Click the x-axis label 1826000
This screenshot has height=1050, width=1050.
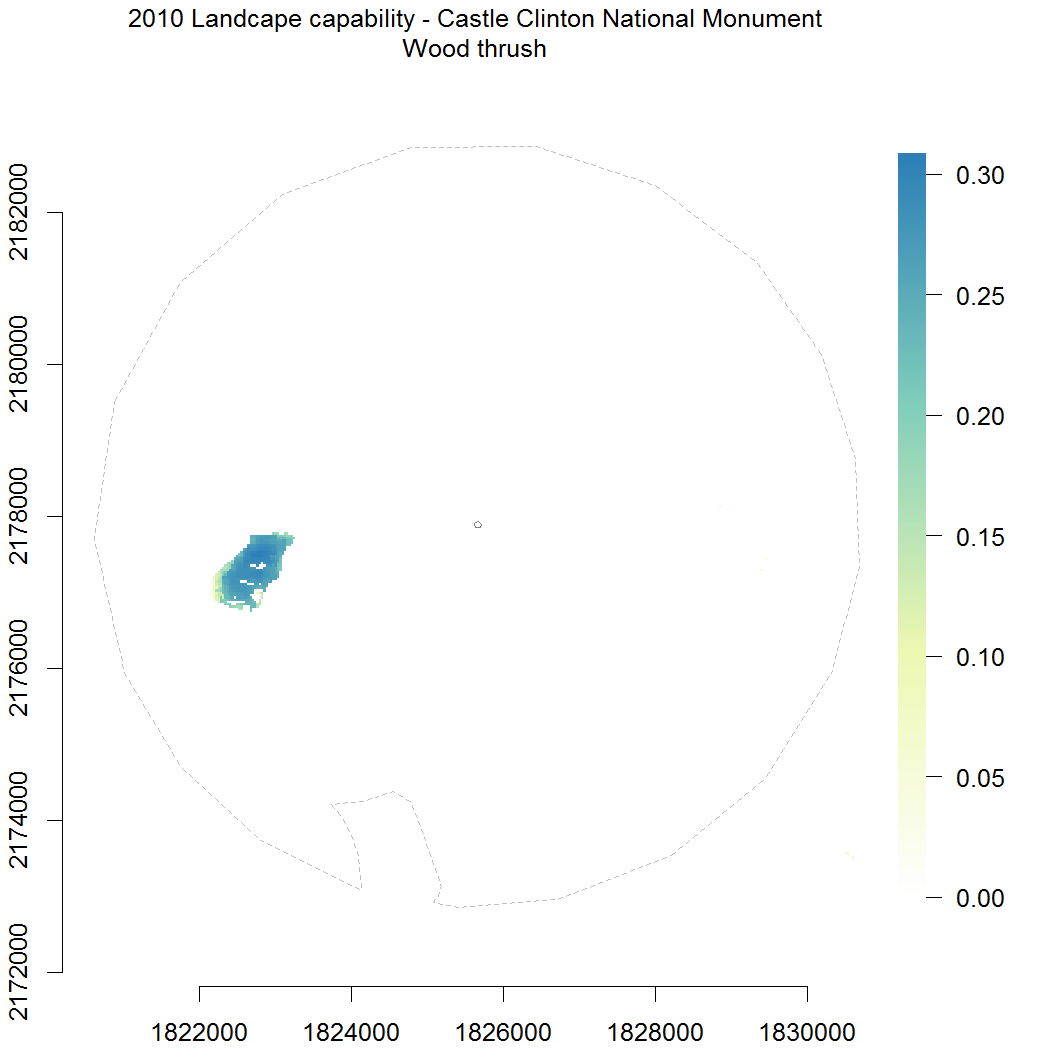pos(504,1033)
